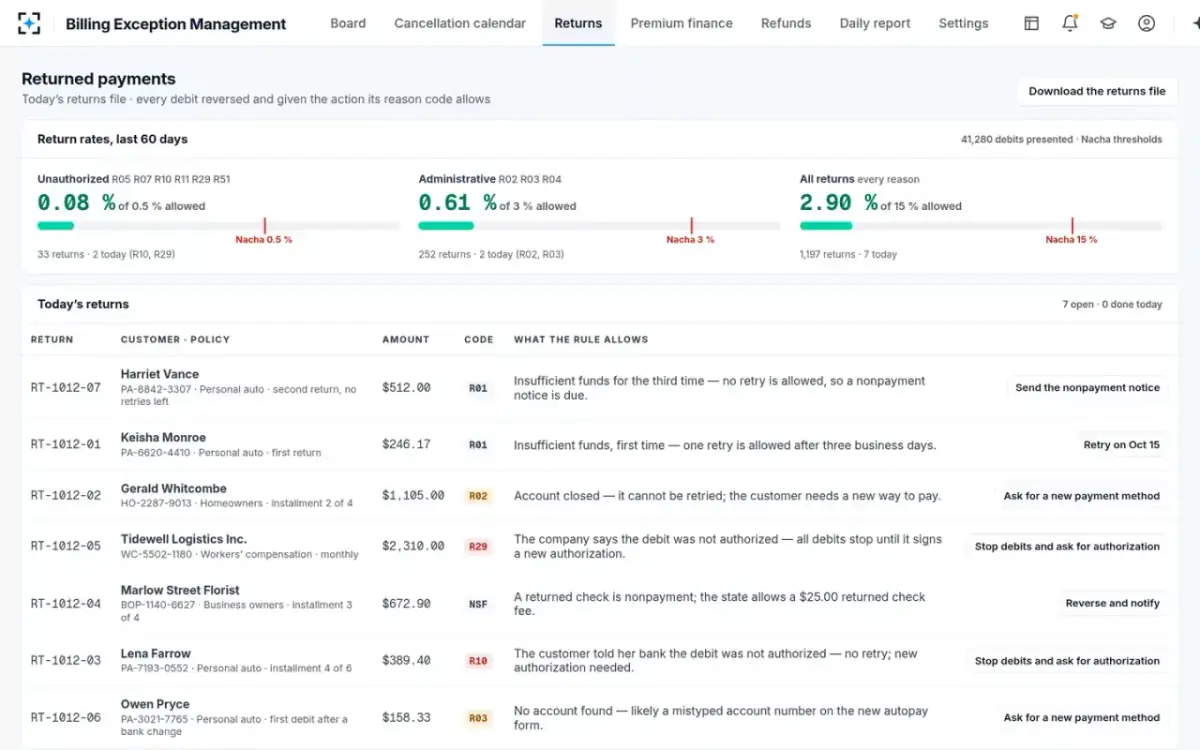Ask Owen Pryce for a new payment method
This screenshot has height=750, width=1200.
coord(1081,718)
